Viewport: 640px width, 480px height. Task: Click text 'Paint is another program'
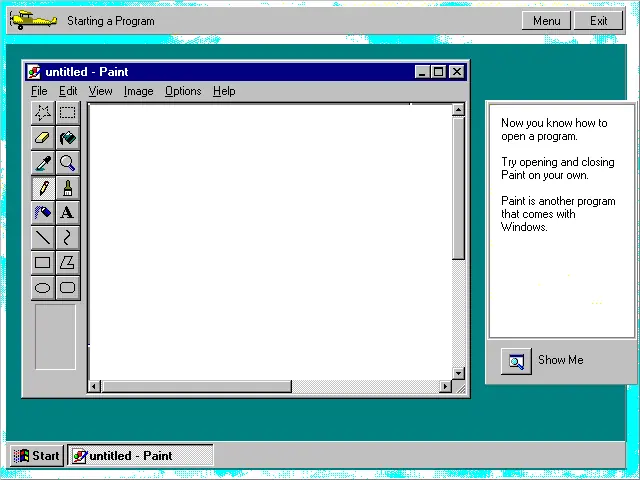click(x=558, y=201)
